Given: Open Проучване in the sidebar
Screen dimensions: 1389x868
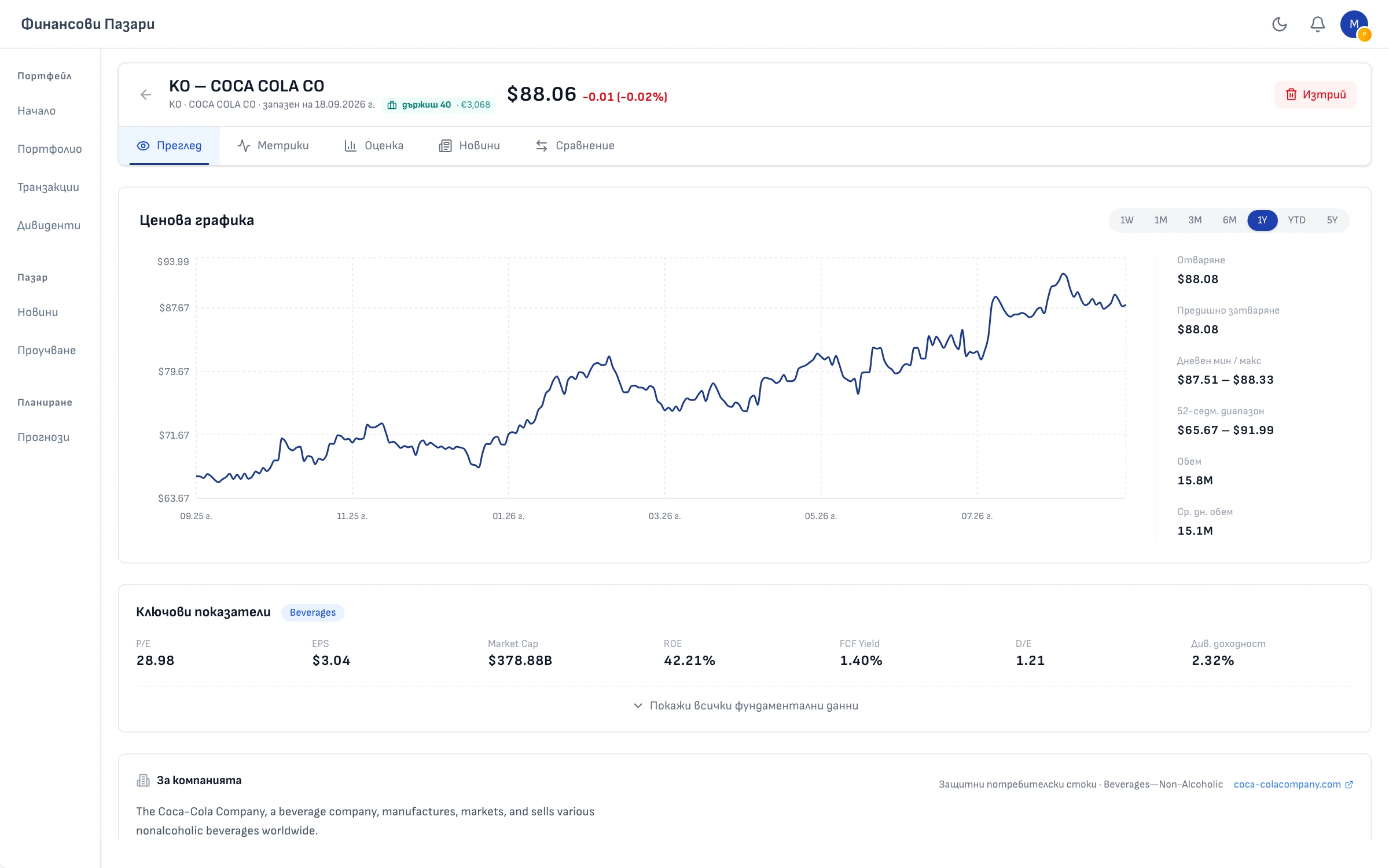Looking at the screenshot, I should (x=47, y=351).
